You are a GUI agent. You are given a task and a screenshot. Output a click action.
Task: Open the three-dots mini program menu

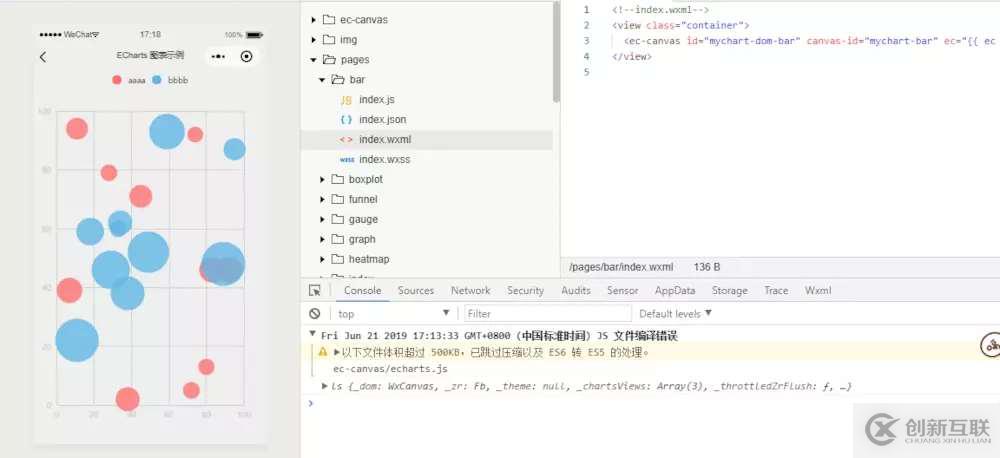218,57
